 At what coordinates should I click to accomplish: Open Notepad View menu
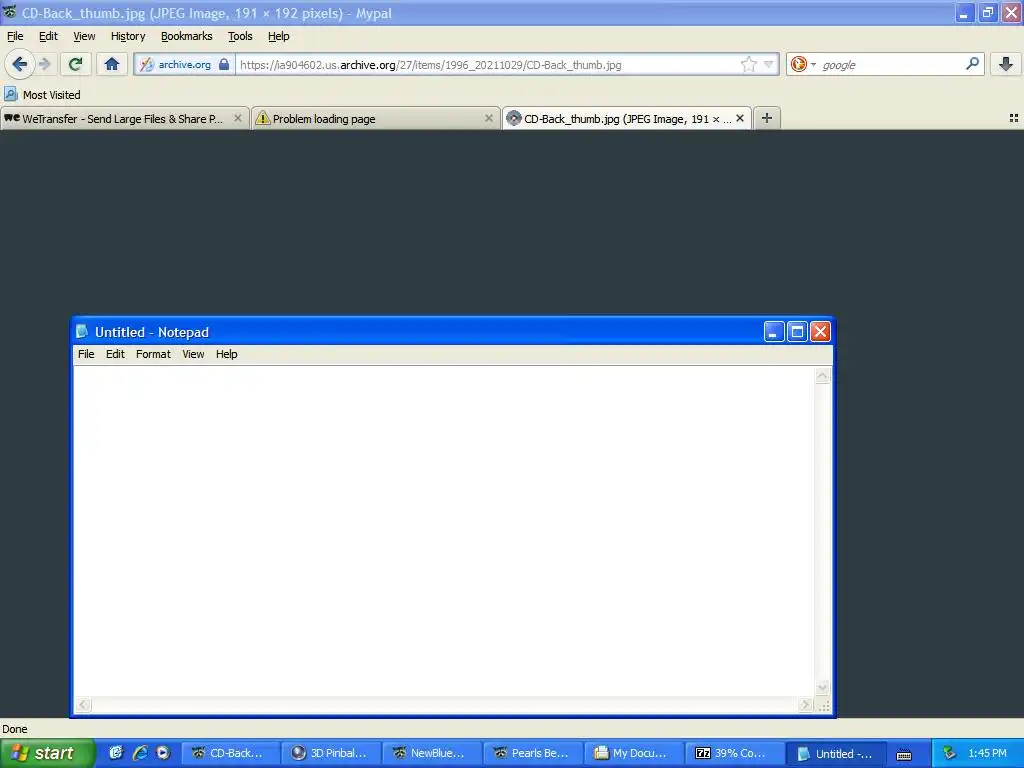point(193,354)
